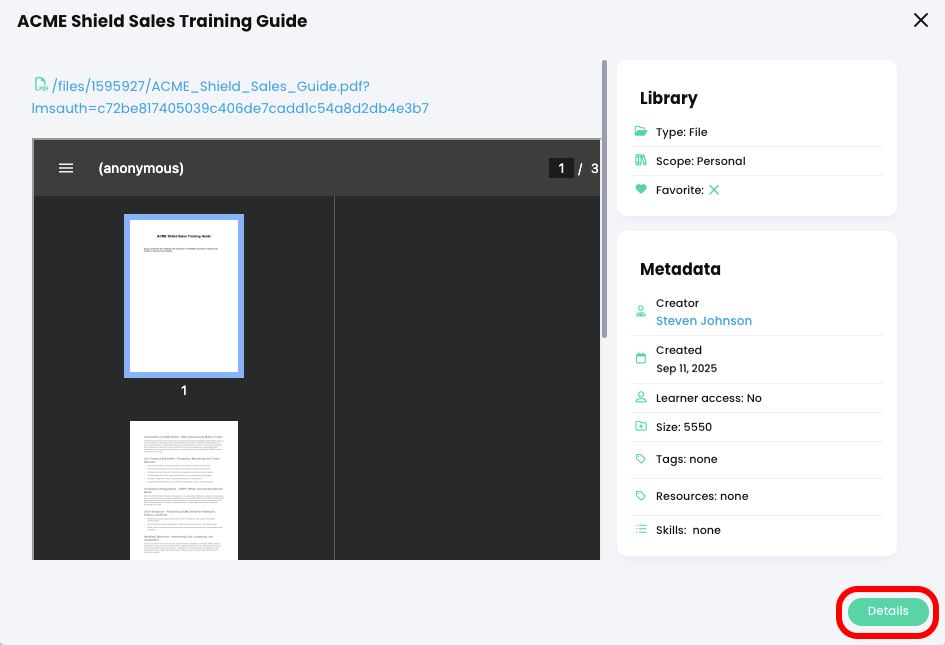Select the second page thumbnail in sidebar

click(184, 490)
